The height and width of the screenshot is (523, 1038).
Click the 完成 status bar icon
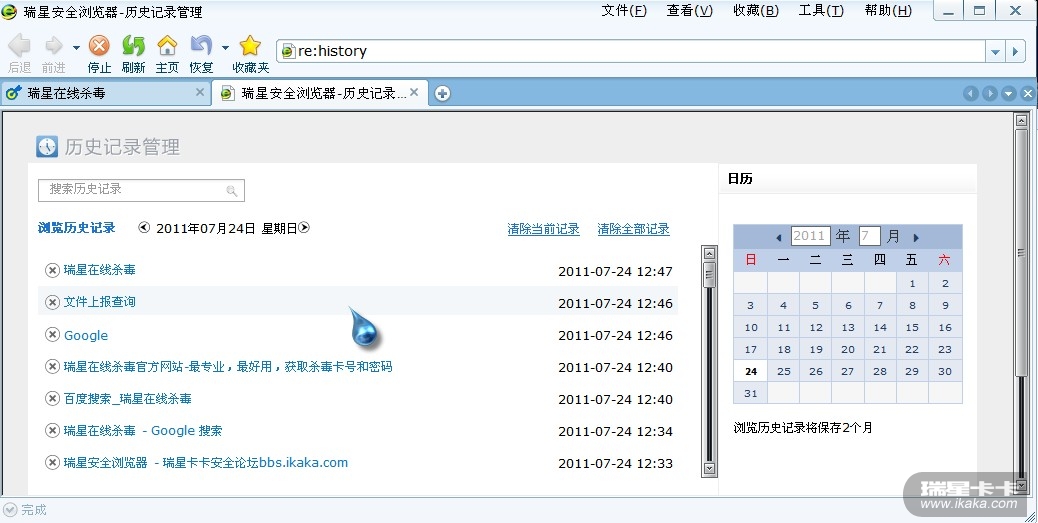pos(9,509)
